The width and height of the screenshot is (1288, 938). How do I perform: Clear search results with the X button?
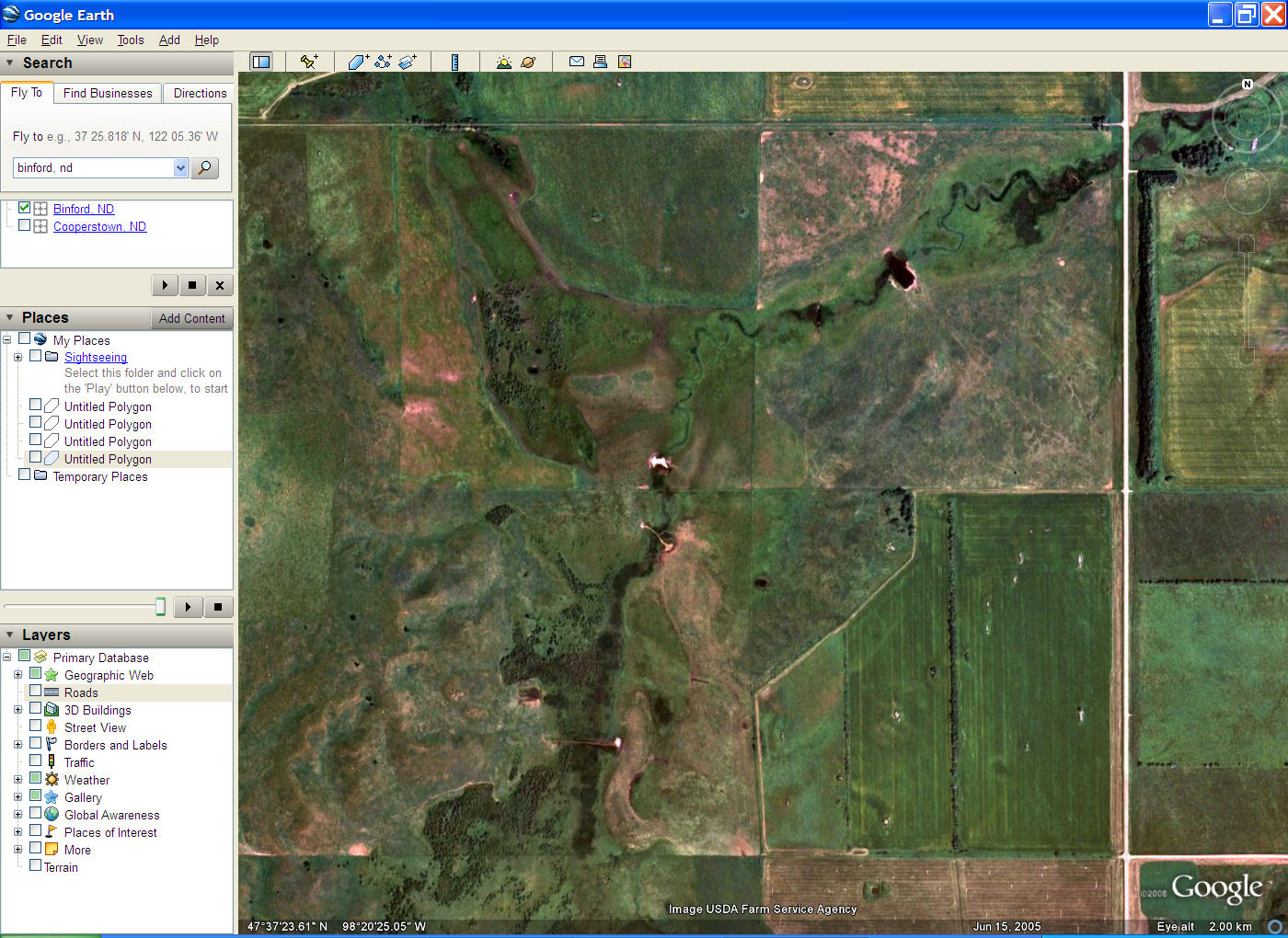pos(220,285)
